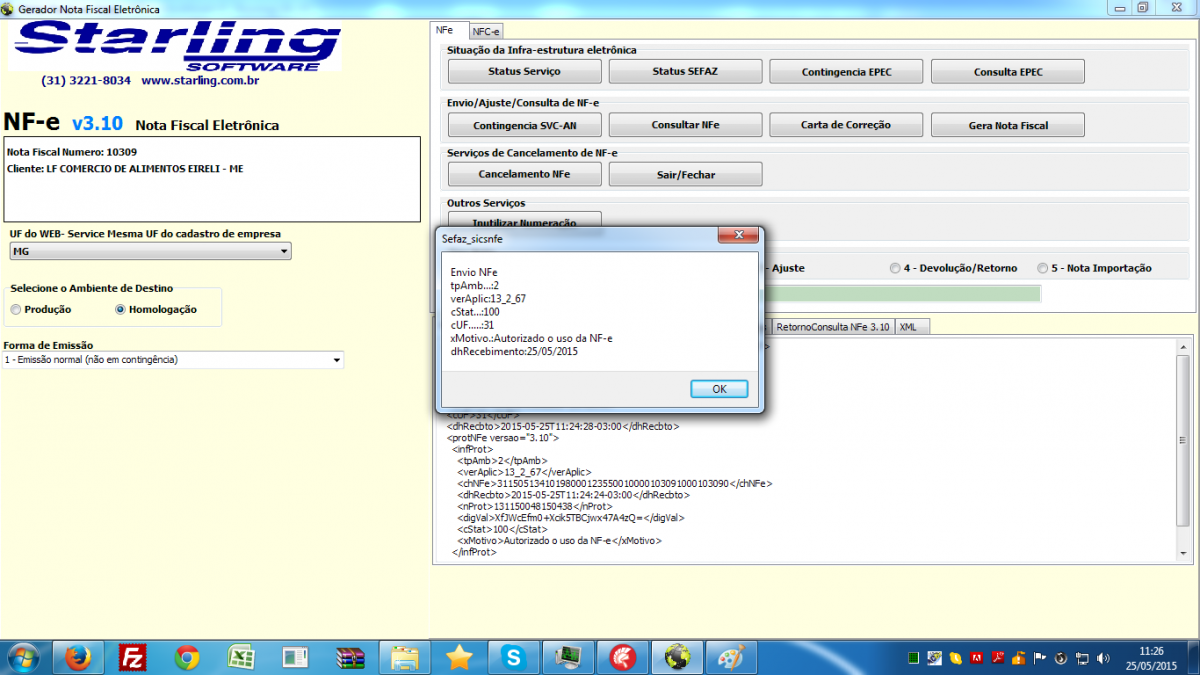Close the Sefaz_sicsnfe dialog
1200x675 pixels.
click(738, 236)
